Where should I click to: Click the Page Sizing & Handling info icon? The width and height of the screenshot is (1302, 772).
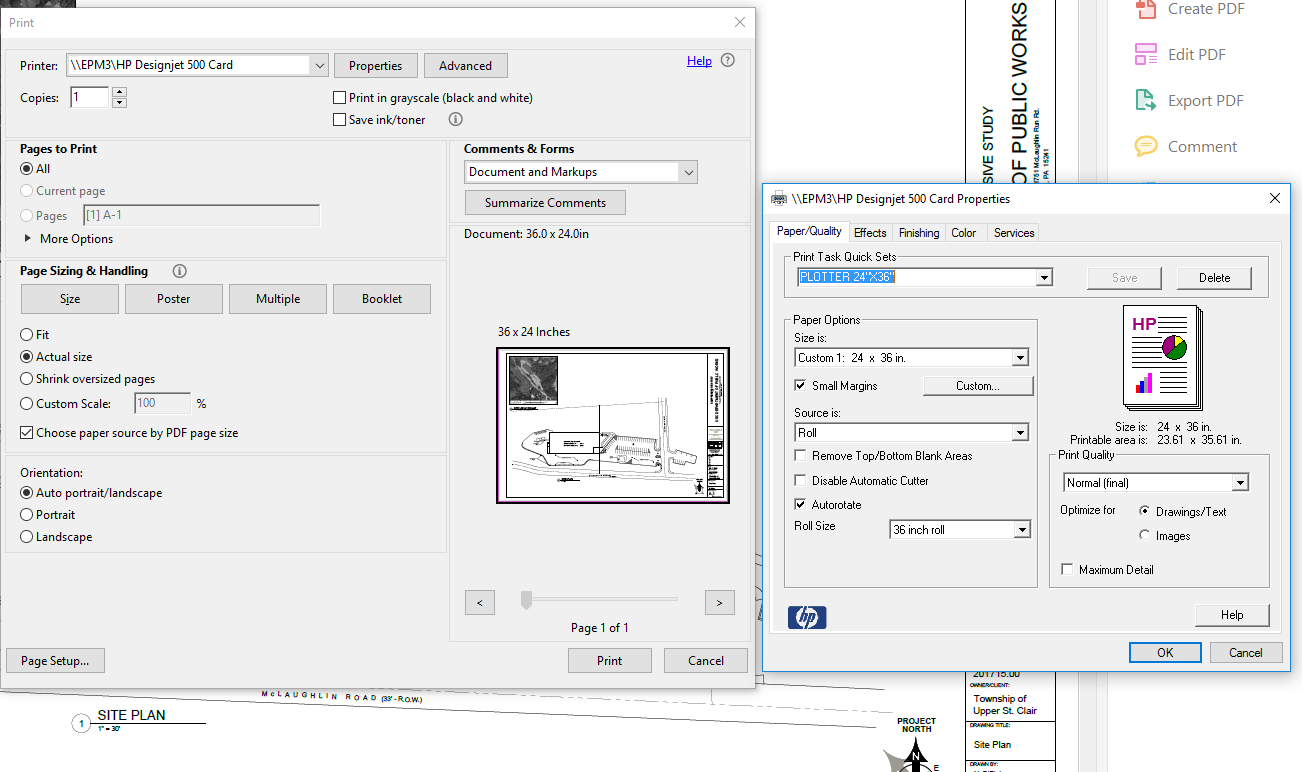click(179, 271)
